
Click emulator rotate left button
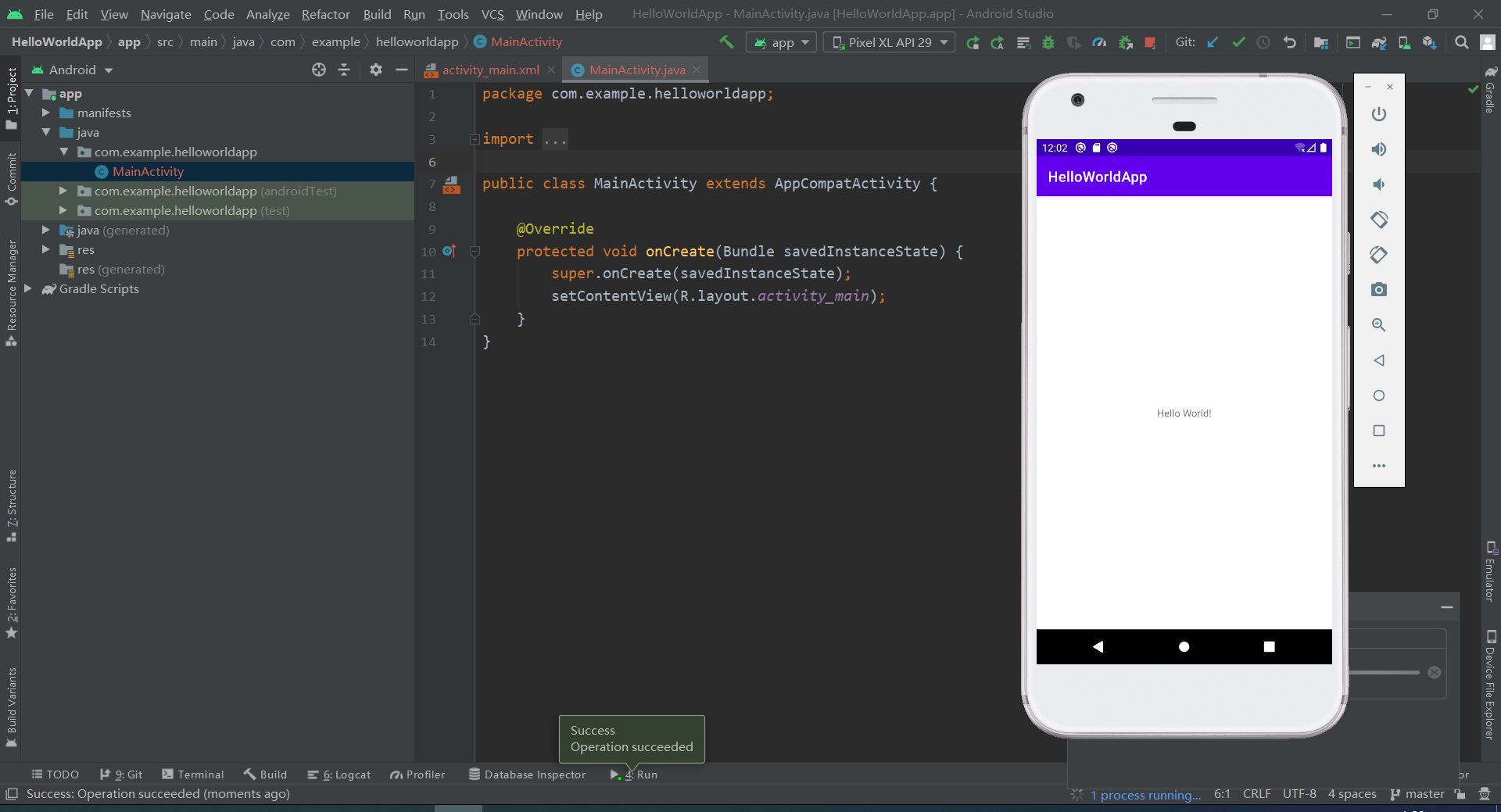pyautogui.click(x=1379, y=220)
